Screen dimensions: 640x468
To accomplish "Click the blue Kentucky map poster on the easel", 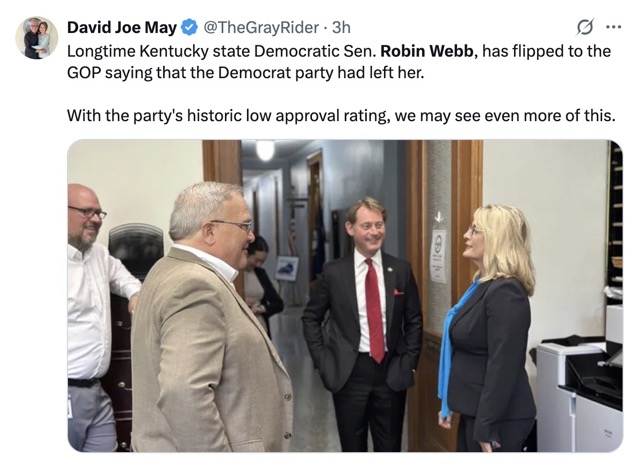I will (286, 268).
